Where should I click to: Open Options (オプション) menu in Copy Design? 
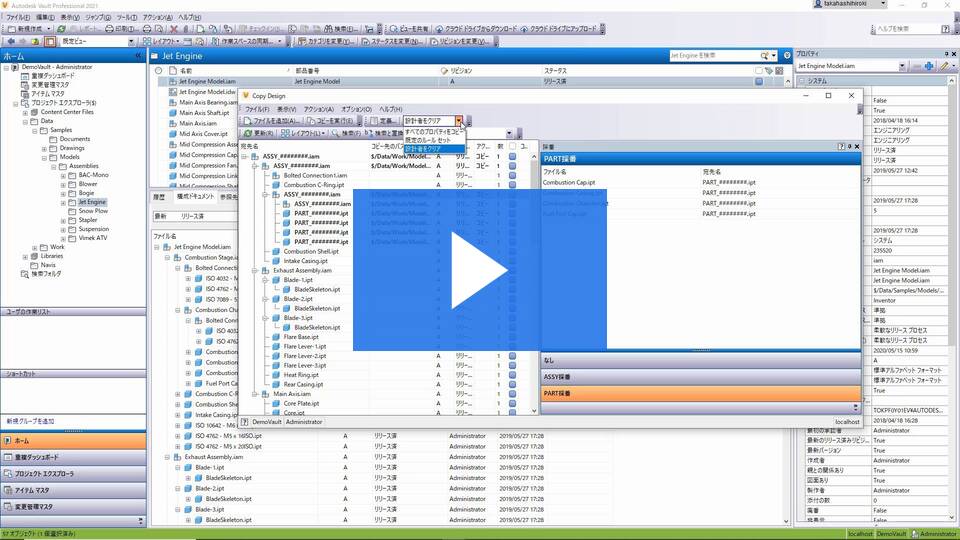356,109
